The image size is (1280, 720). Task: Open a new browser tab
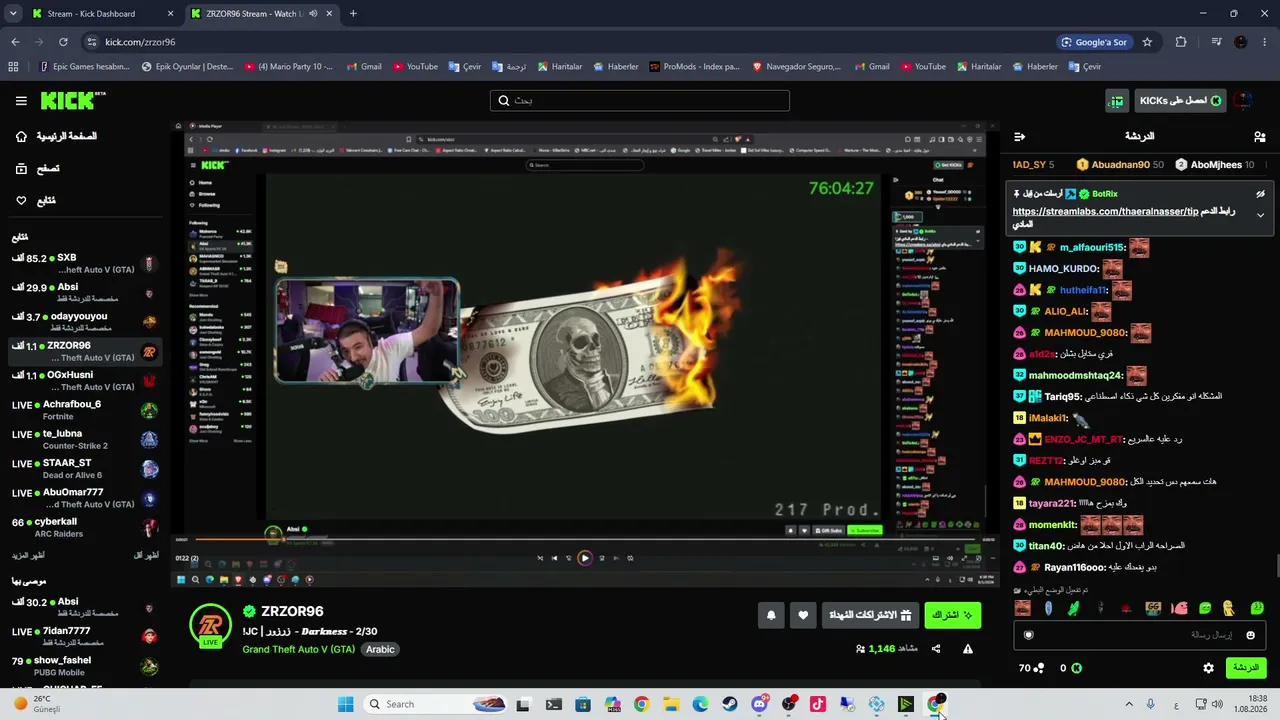click(x=353, y=14)
